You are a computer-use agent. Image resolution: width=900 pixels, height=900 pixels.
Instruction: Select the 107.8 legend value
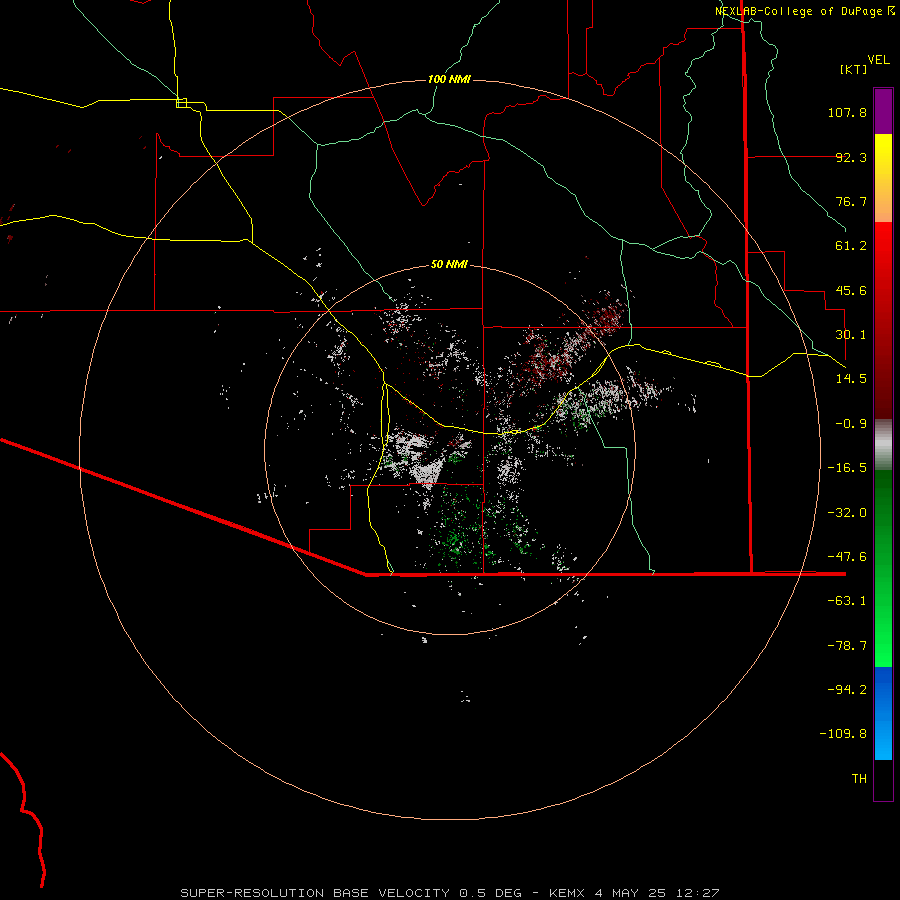[x=847, y=112]
